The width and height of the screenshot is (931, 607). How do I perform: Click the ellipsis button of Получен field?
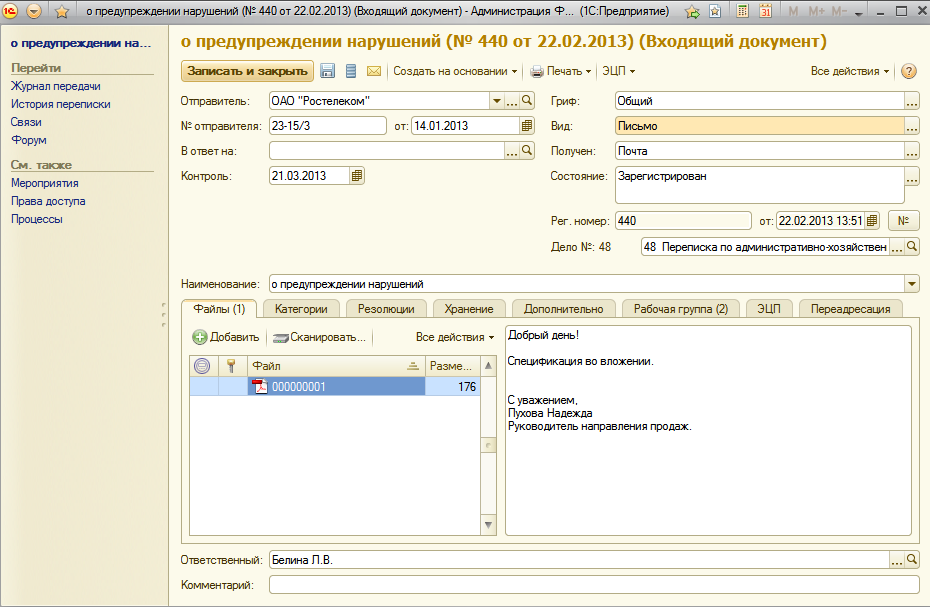click(x=912, y=151)
